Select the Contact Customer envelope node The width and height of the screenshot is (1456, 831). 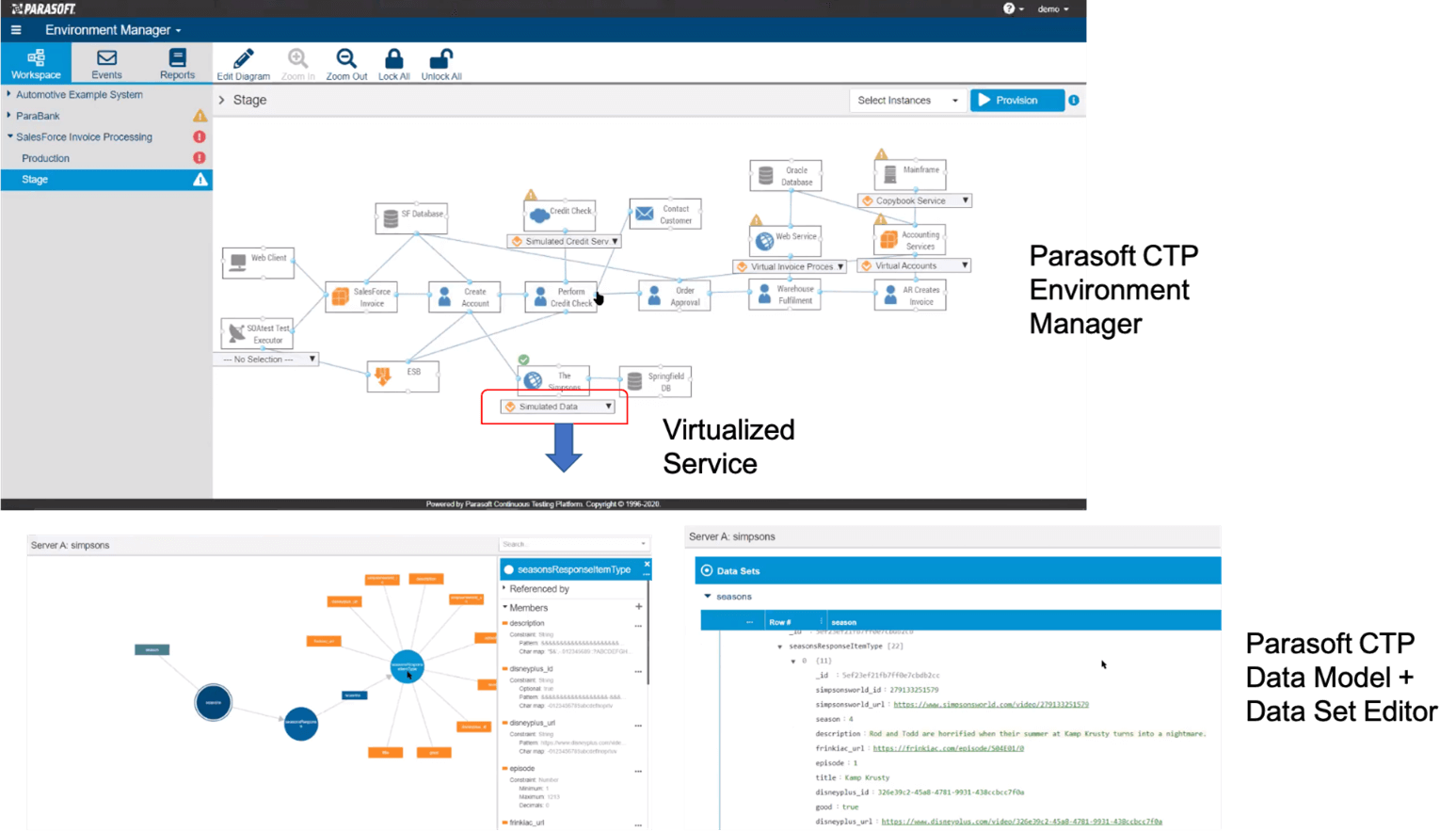tap(665, 215)
